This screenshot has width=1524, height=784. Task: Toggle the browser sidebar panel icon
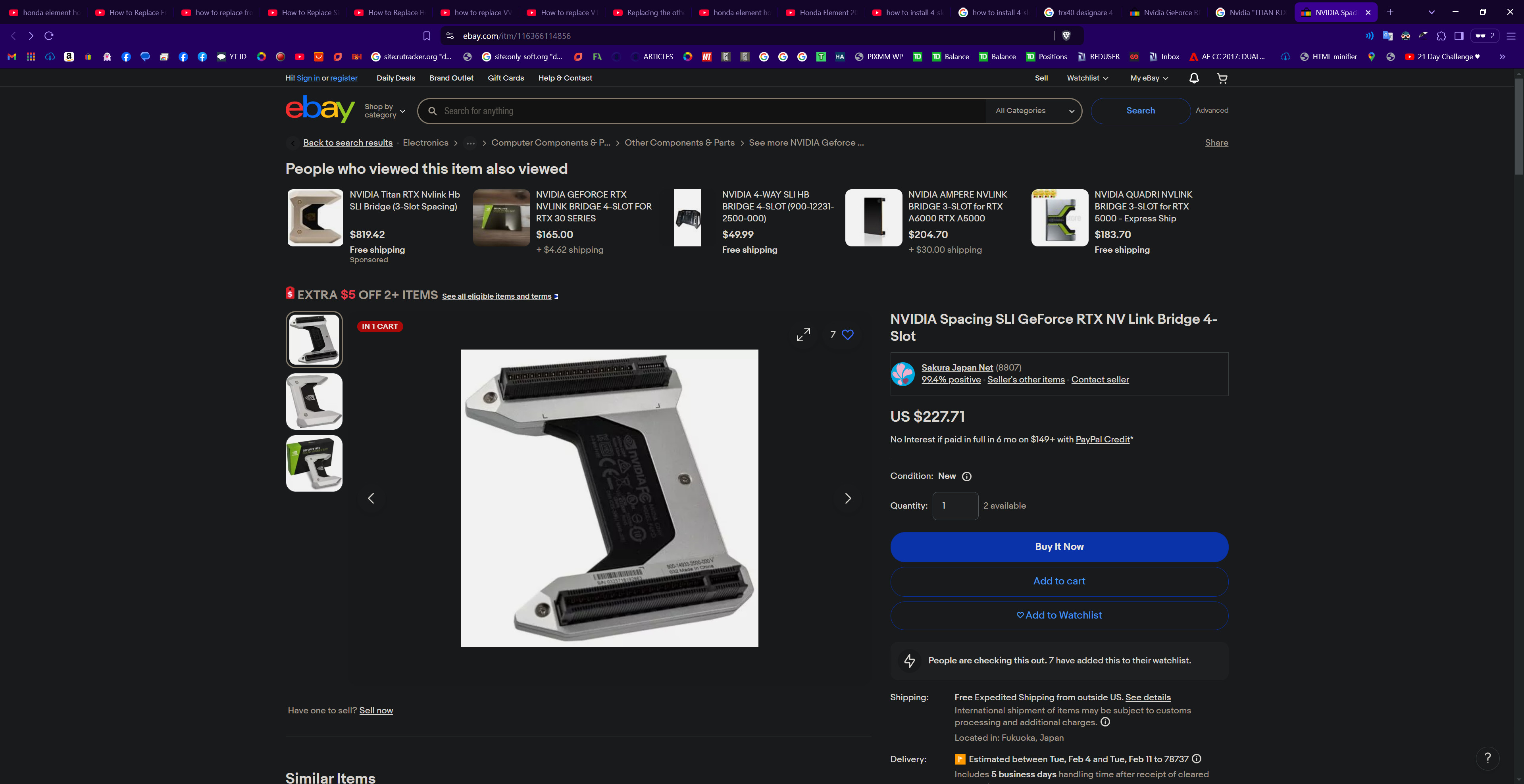point(1459,36)
